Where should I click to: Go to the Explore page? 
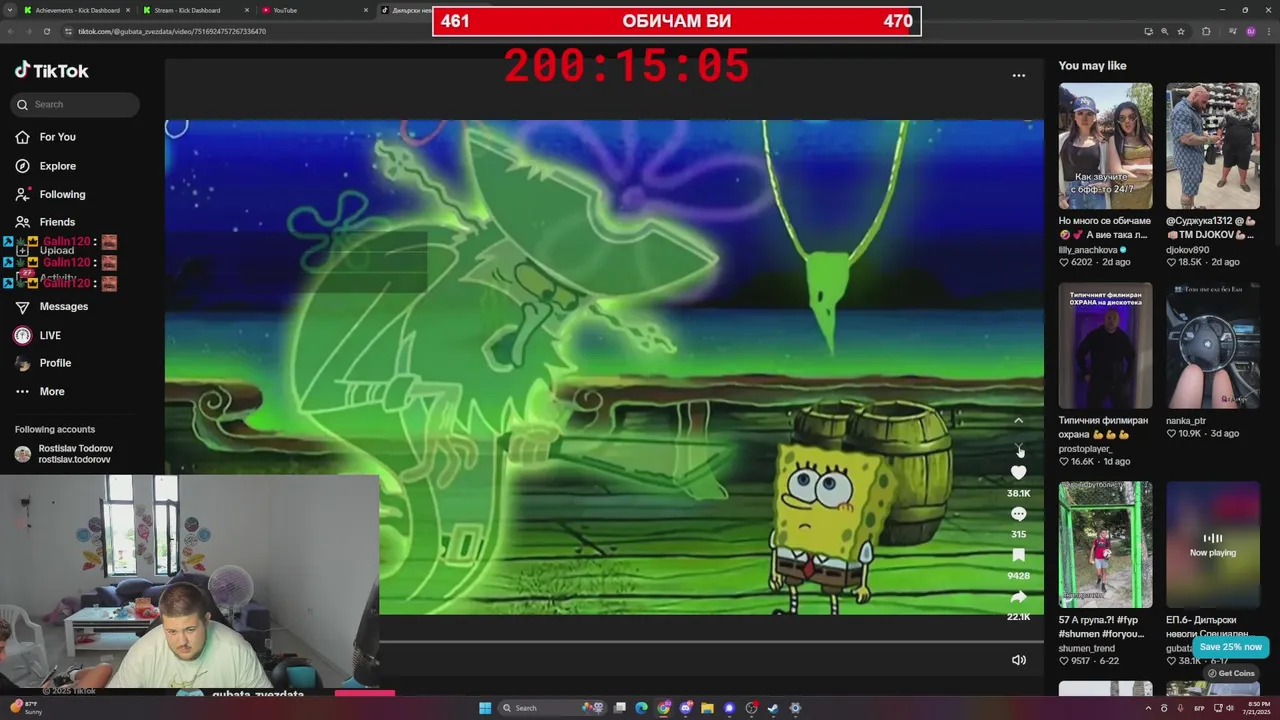pyautogui.click(x=57, y=166)
